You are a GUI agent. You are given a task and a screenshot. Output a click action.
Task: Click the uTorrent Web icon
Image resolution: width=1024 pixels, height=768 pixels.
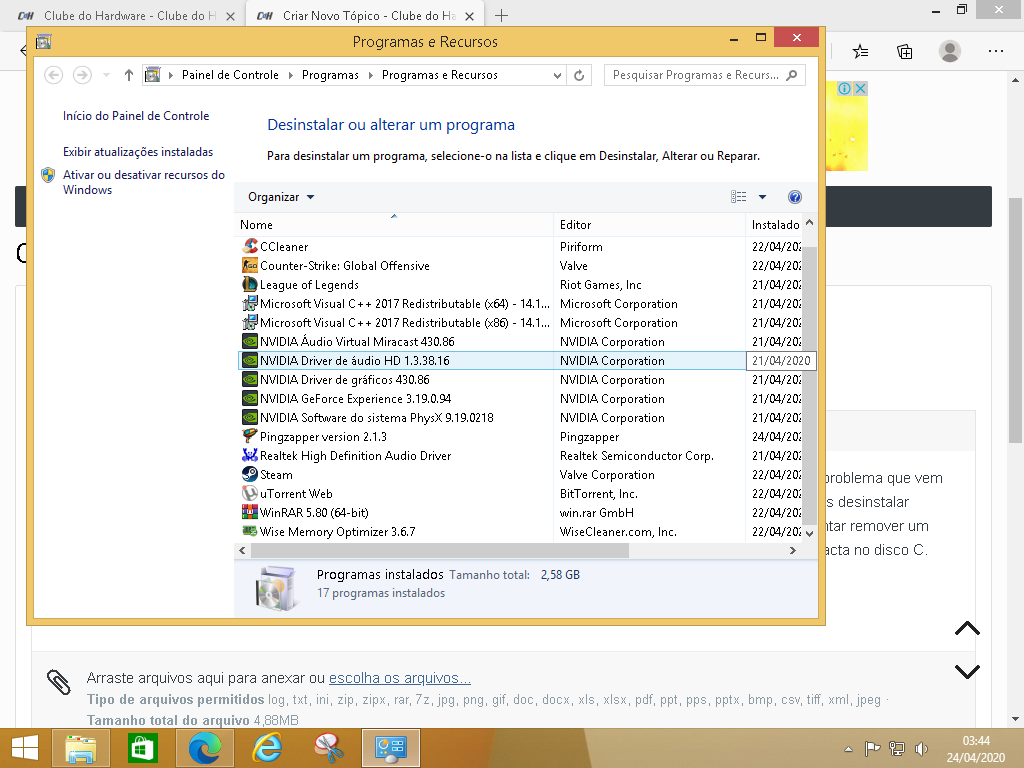pyautogui.click(x=249, y=493)
